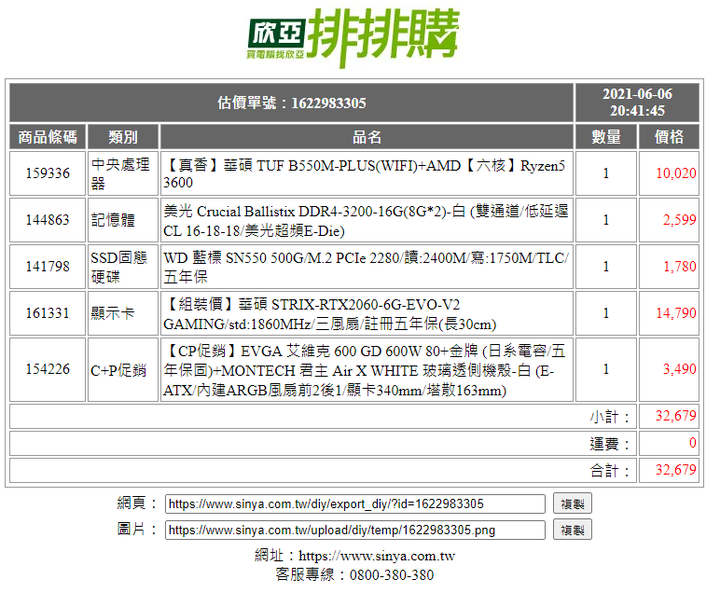Select barcode 161331
This screenshot has height=593, width=720.
pyautogui.click(x=48, y=313)
